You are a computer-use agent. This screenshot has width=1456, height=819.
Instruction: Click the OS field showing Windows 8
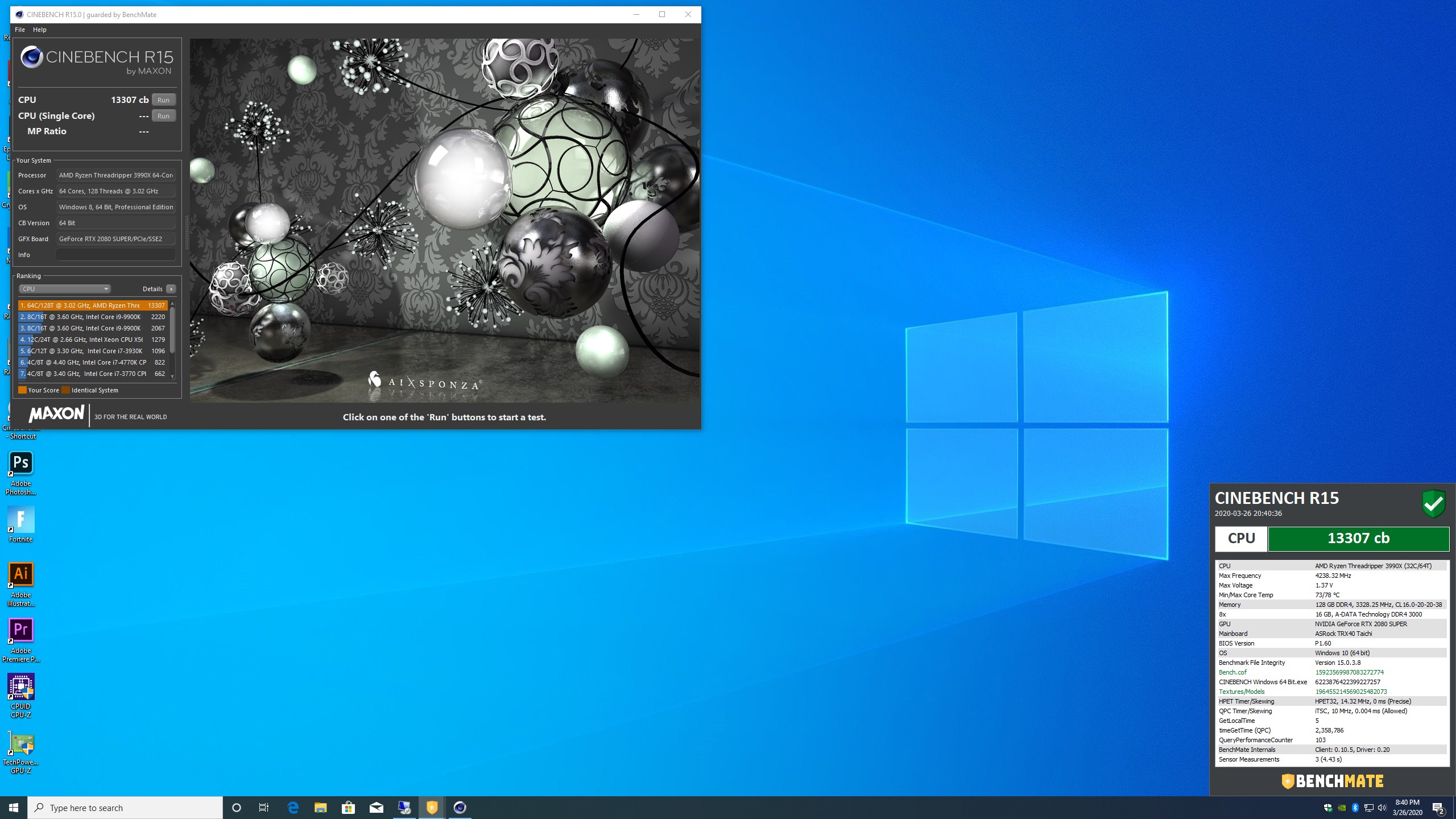pyautogui.click(x=116, y=207)
